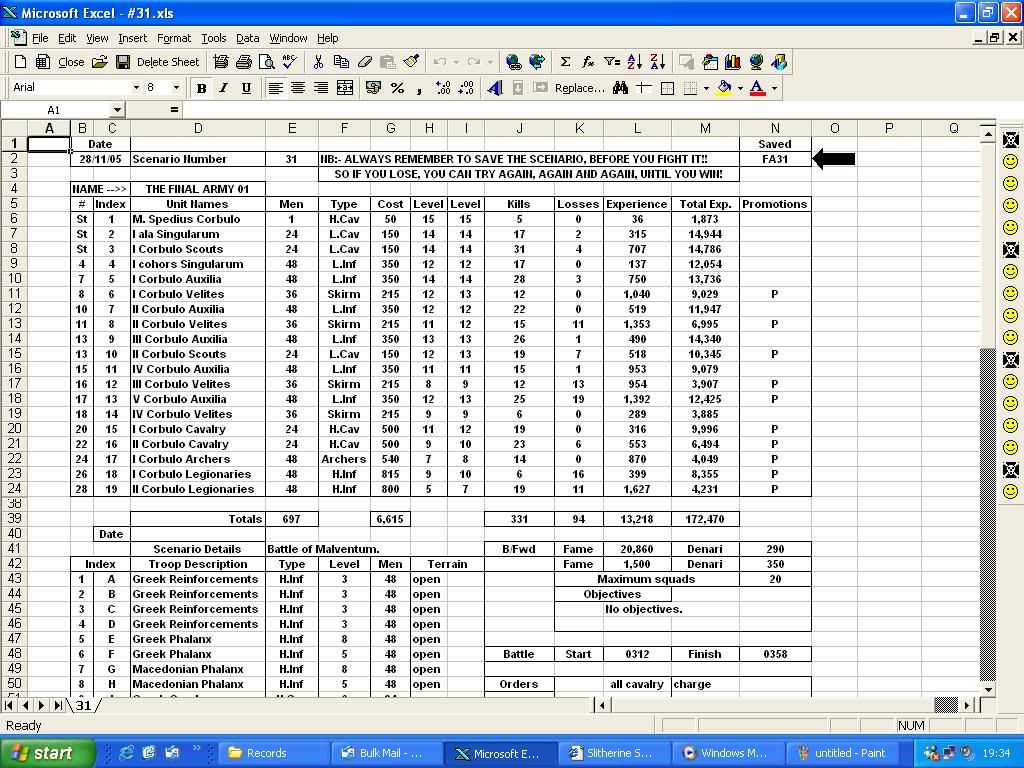Screen dimensions: 1024x768
Task: Open the Format menu
Action: (173, 38)
